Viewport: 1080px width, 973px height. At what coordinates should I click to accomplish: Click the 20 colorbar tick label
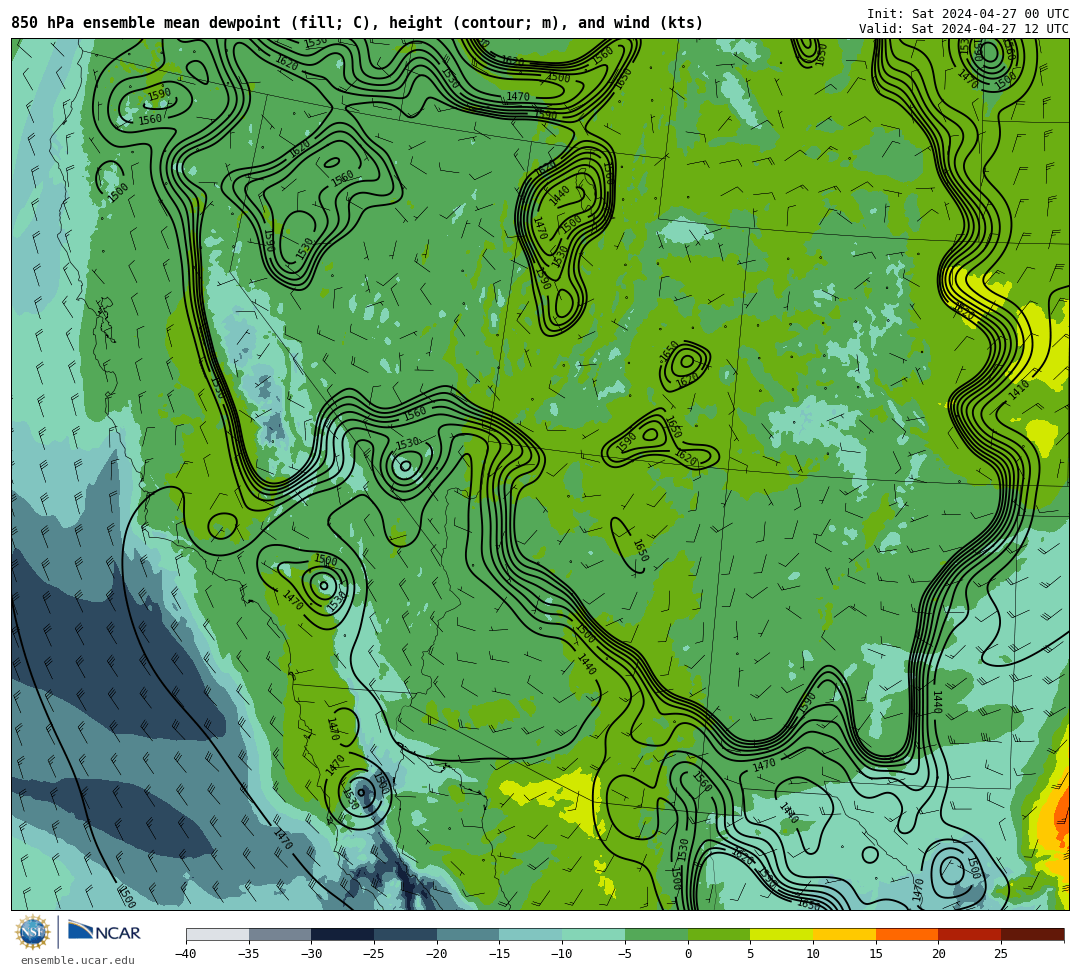point(939,954)
